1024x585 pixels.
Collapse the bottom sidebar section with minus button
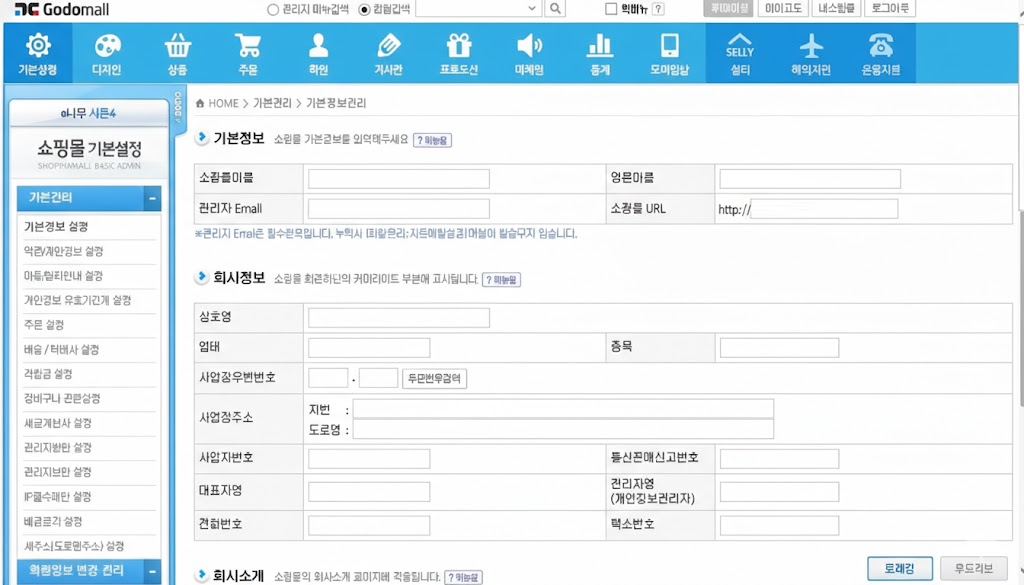tap(152, 571)
